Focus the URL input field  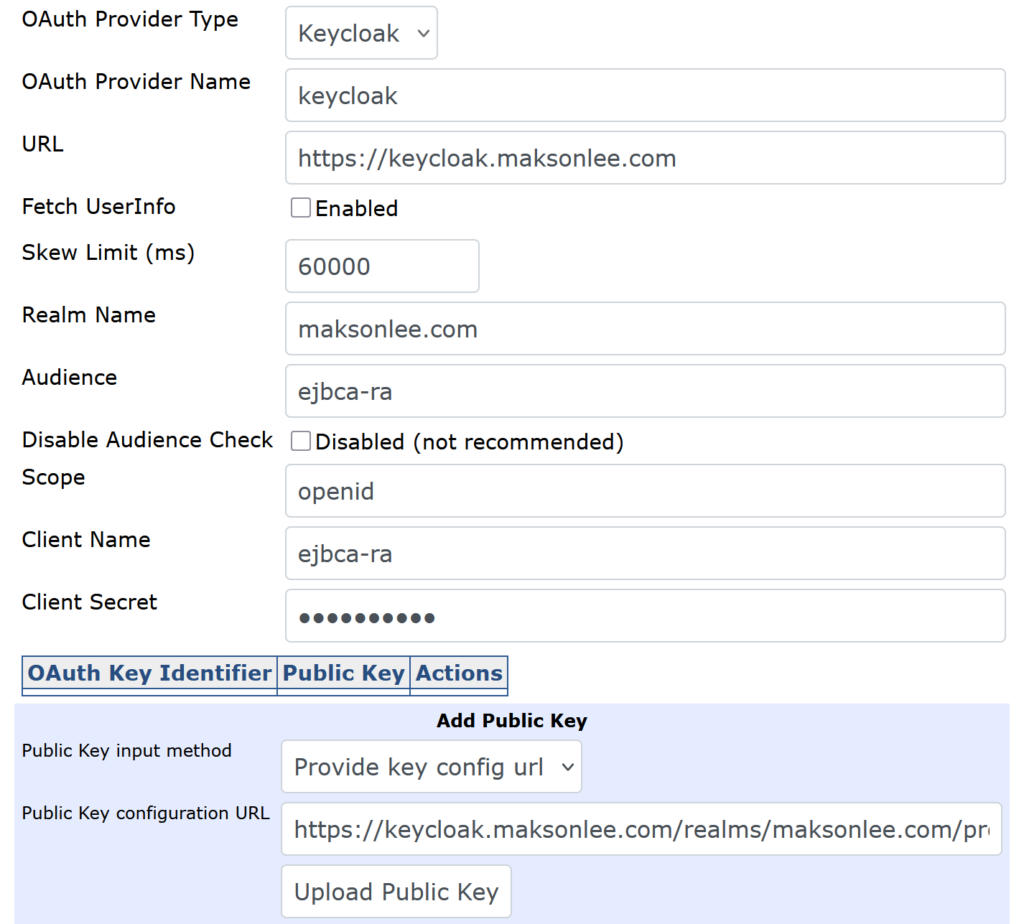click(645, 158)
